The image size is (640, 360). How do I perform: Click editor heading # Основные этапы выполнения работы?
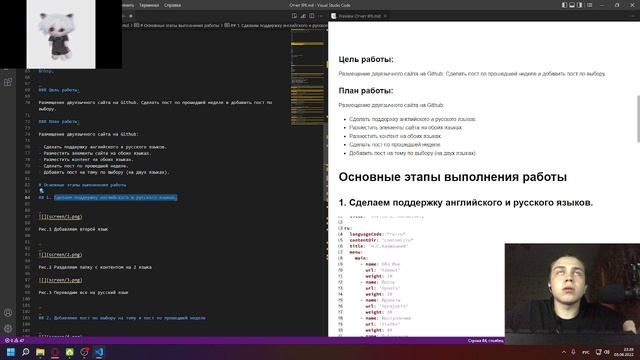point(82,185)
